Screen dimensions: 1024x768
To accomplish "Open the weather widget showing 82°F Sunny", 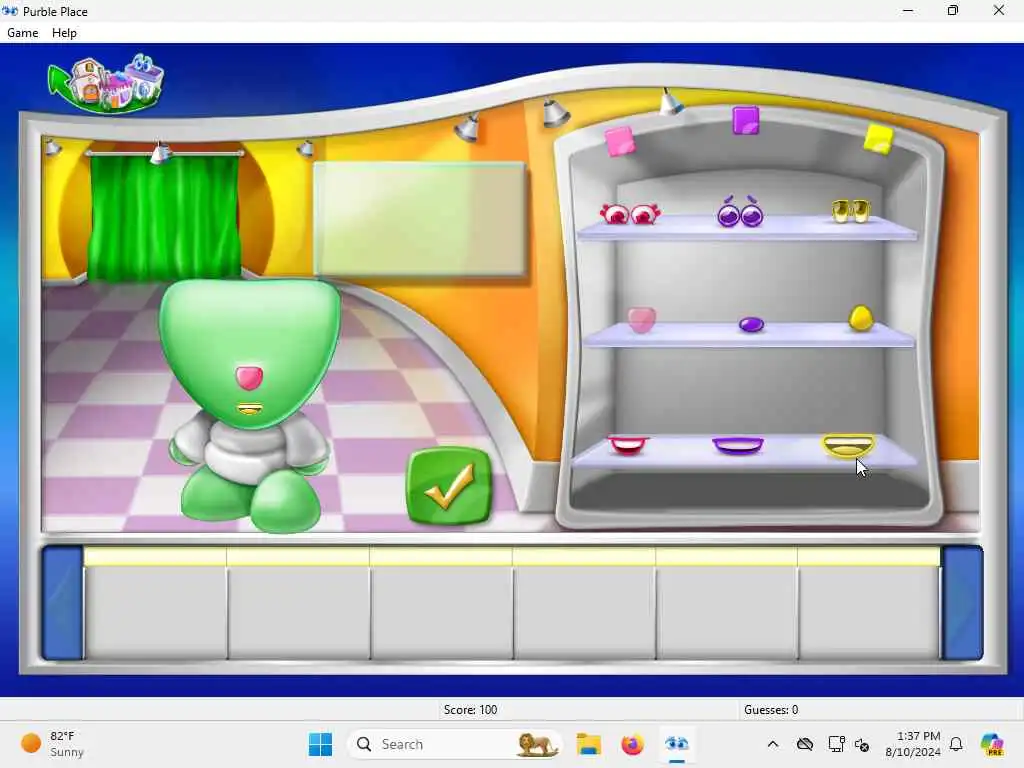I will point(54,744).
